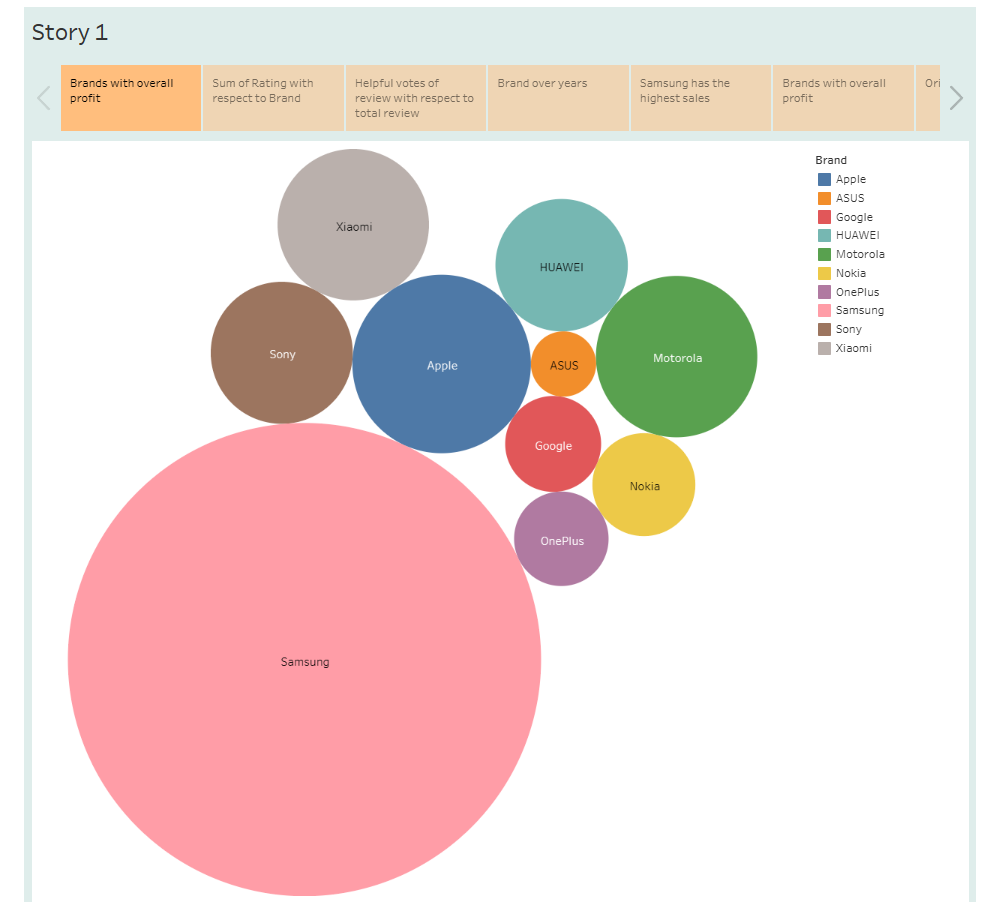This screenshot has width=983, height=902.
Task: Select the large Samsung bubble
Action: pyautogui.click(x=304, y=660)
